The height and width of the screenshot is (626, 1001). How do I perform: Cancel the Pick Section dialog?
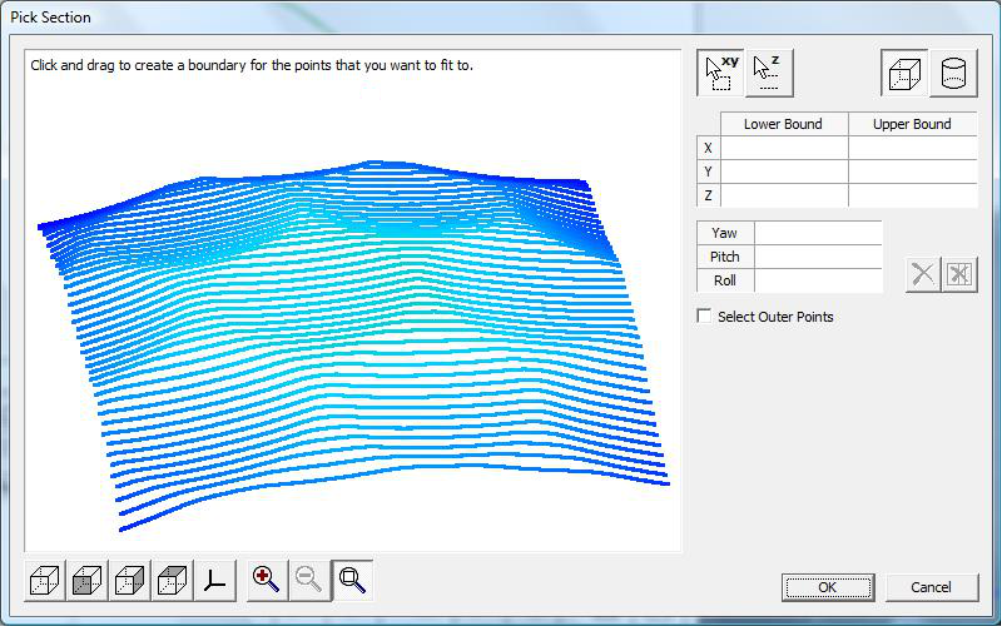click(x=931, y=587)
